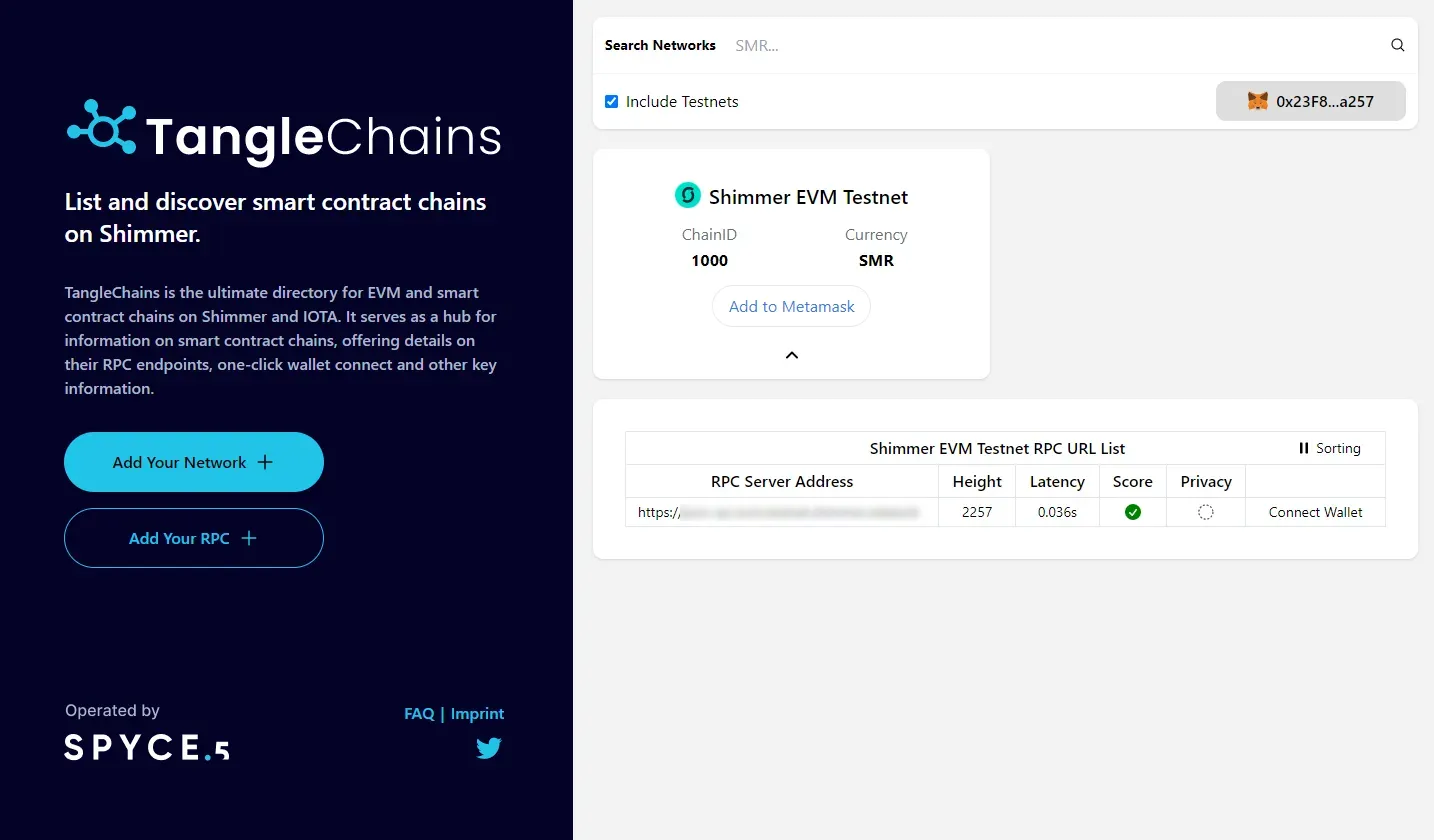Click the Add Your RPC button
Image resolution: width=1434 pixels, height=840 pixels.
(194, 538)
